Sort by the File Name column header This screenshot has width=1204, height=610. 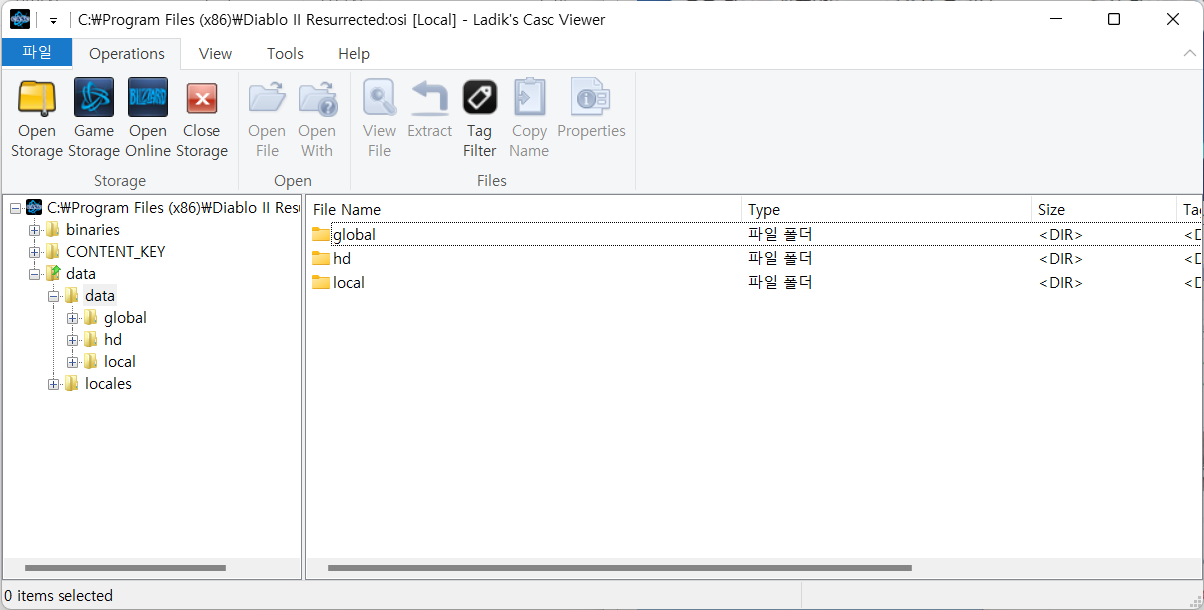coord(524,209)
